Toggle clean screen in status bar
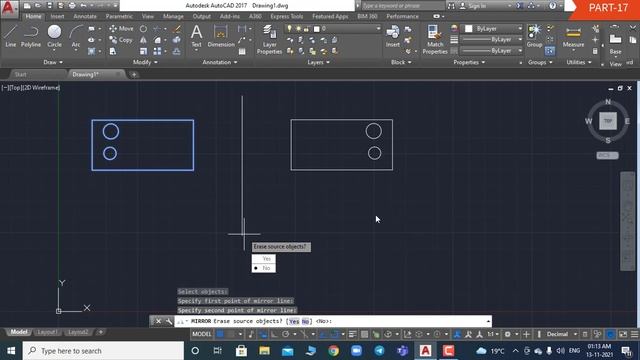 (623, 334)
